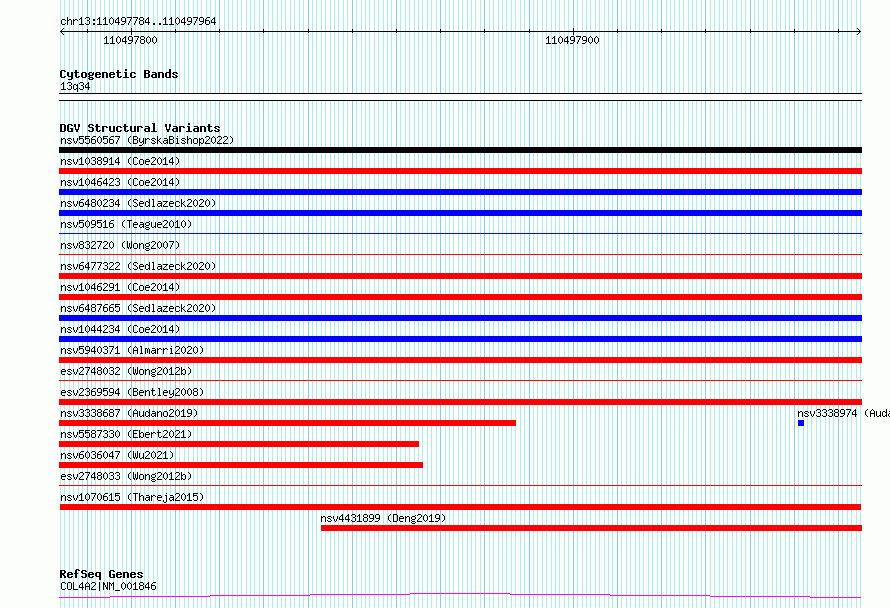890x608 pixels.
Task: Click the esv2369594 (Bentley2008) label
Action: [x=132, y=392]
